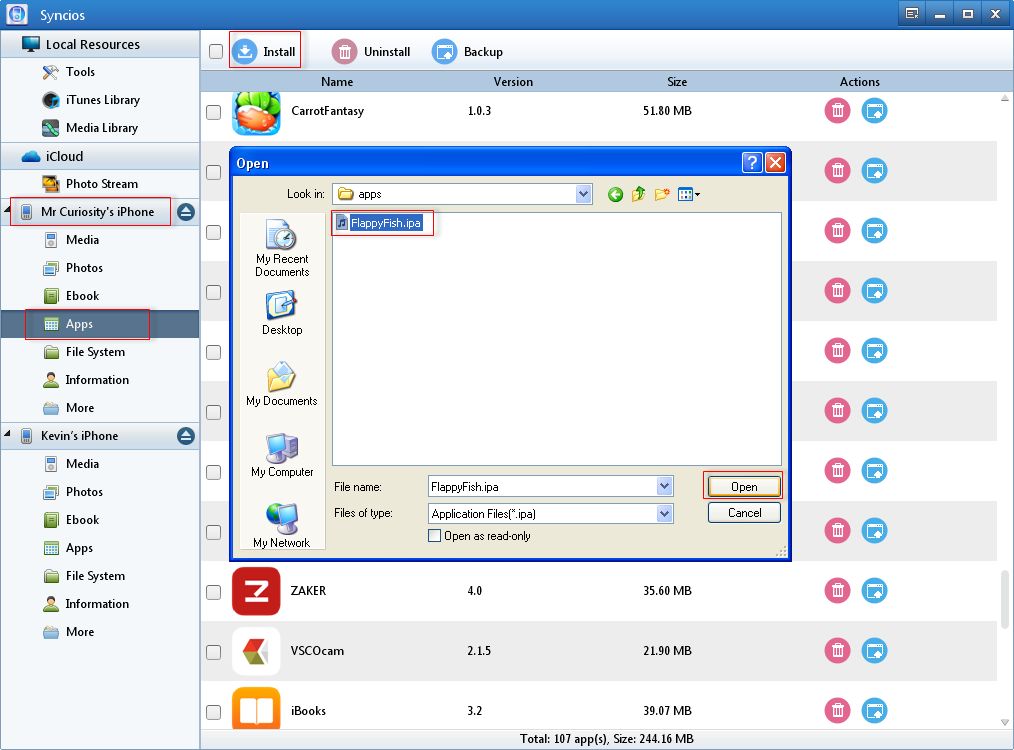Select the FlappyFish.ipa file
The image size is (1014, 750).
click(380, 223)
